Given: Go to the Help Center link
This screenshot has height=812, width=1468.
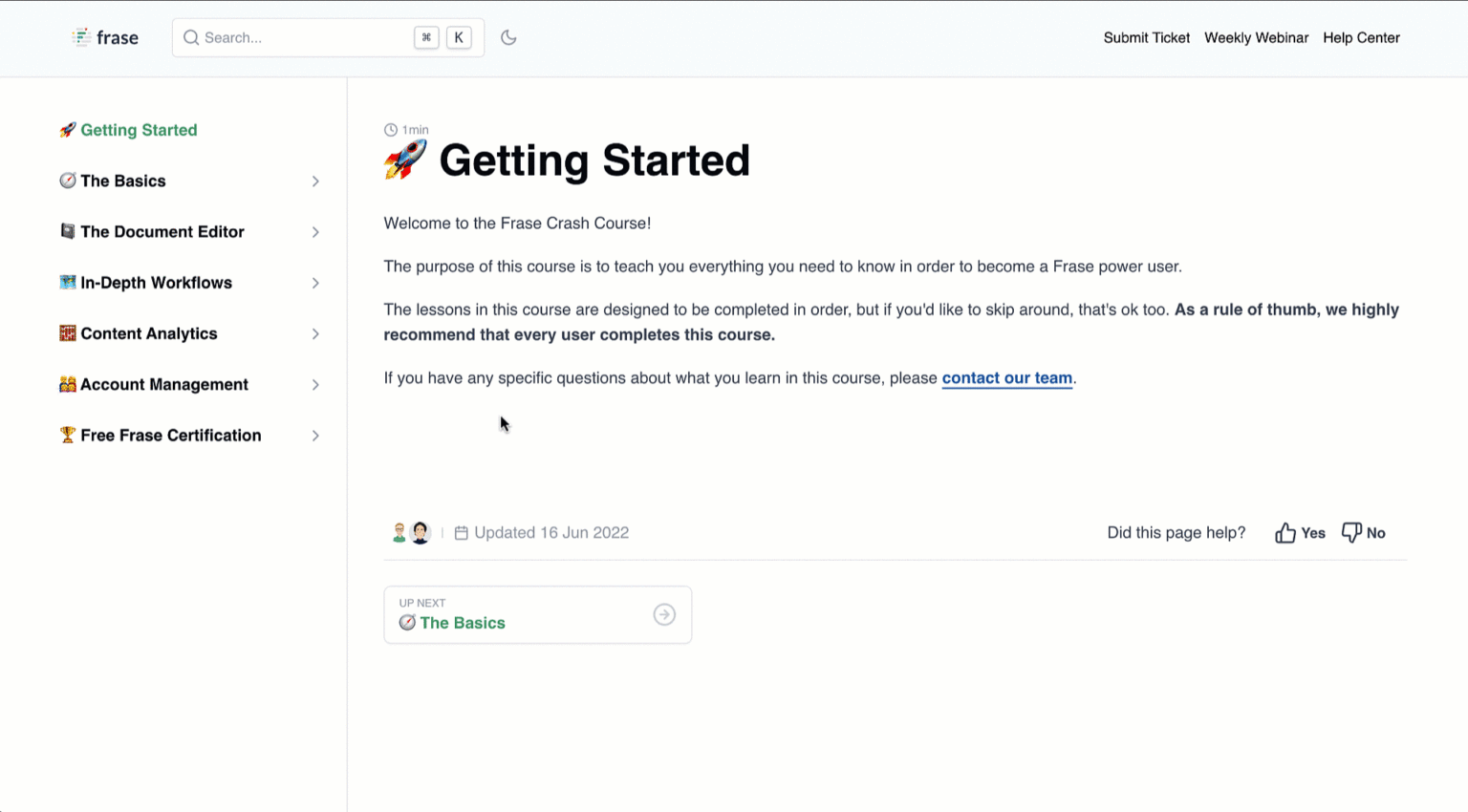Looking at the screenshot, I should [1361, 38].
